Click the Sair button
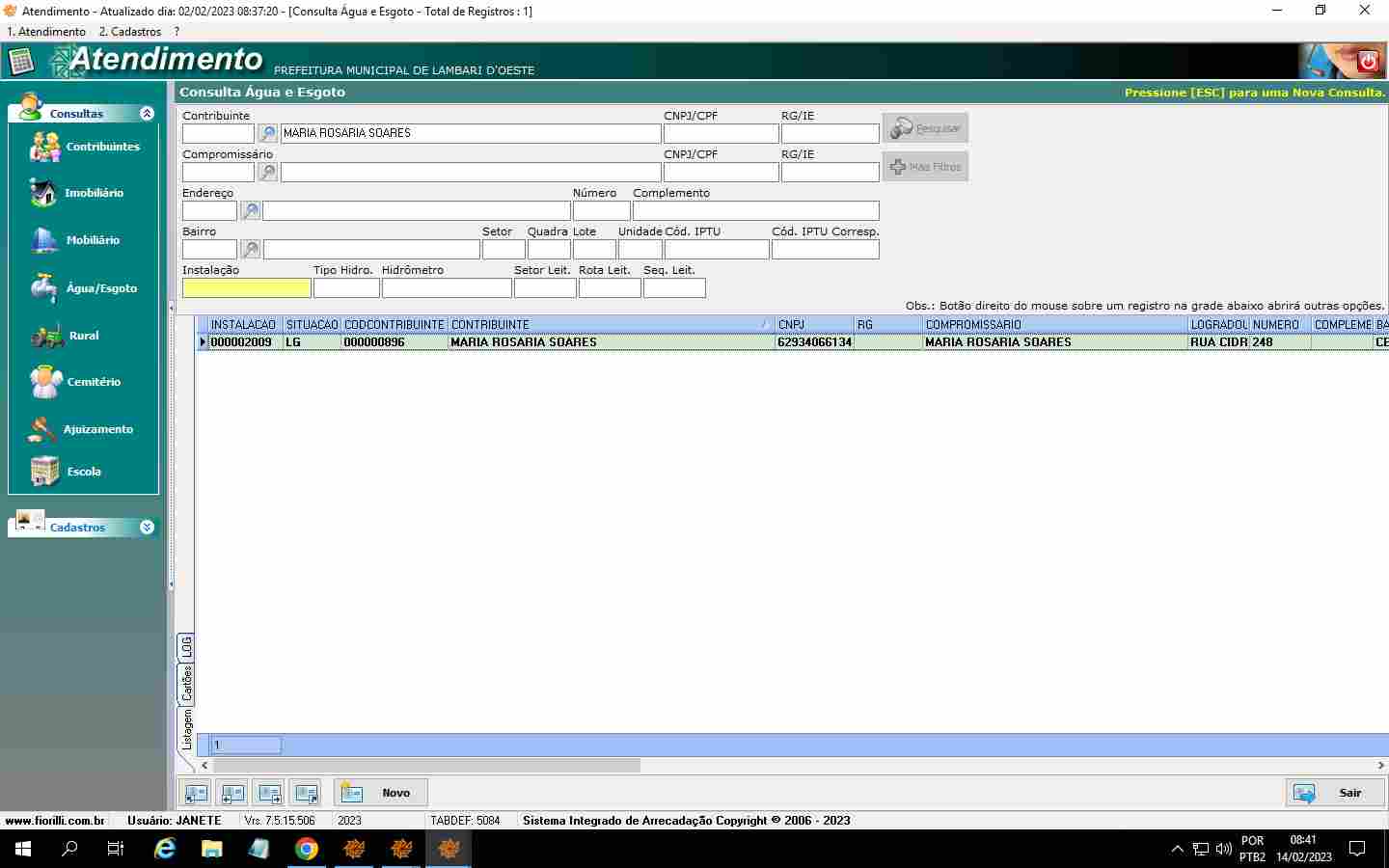 point(1335,793)
